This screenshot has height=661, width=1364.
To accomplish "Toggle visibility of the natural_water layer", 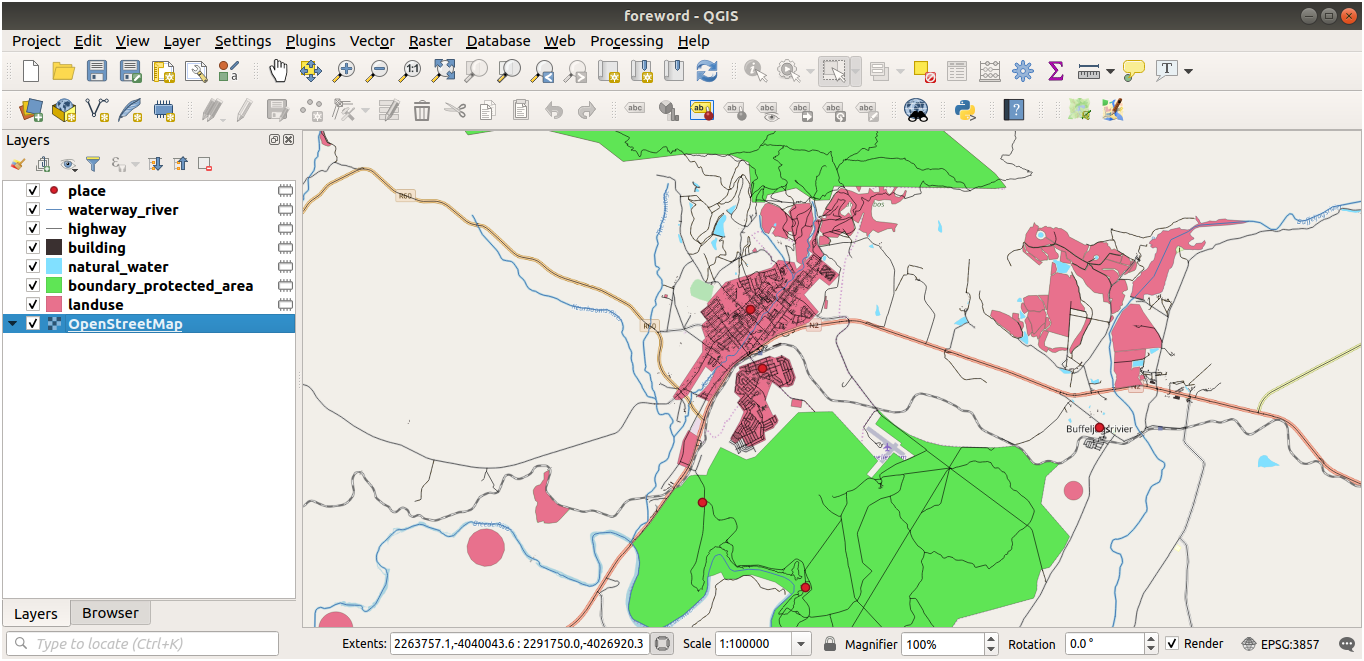I will click(x=32, y=266).
